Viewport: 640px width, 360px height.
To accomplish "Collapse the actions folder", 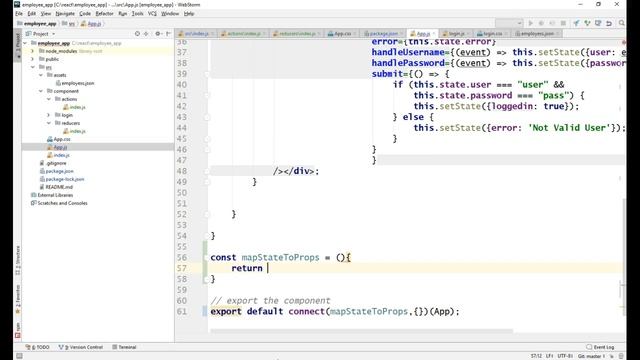I will coord(49,99).
